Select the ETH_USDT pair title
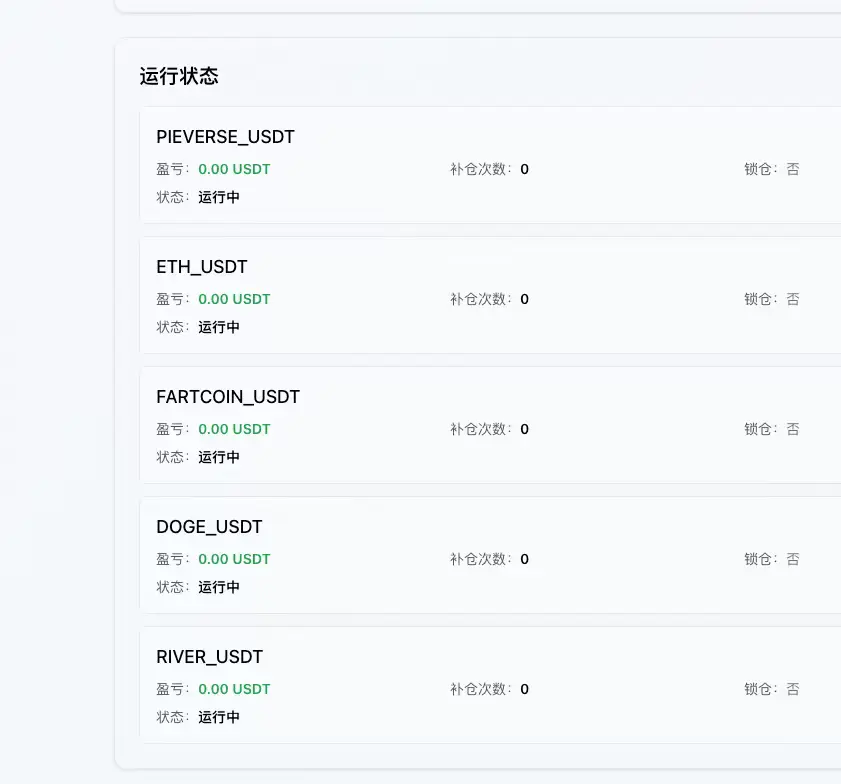 (202, 267)
